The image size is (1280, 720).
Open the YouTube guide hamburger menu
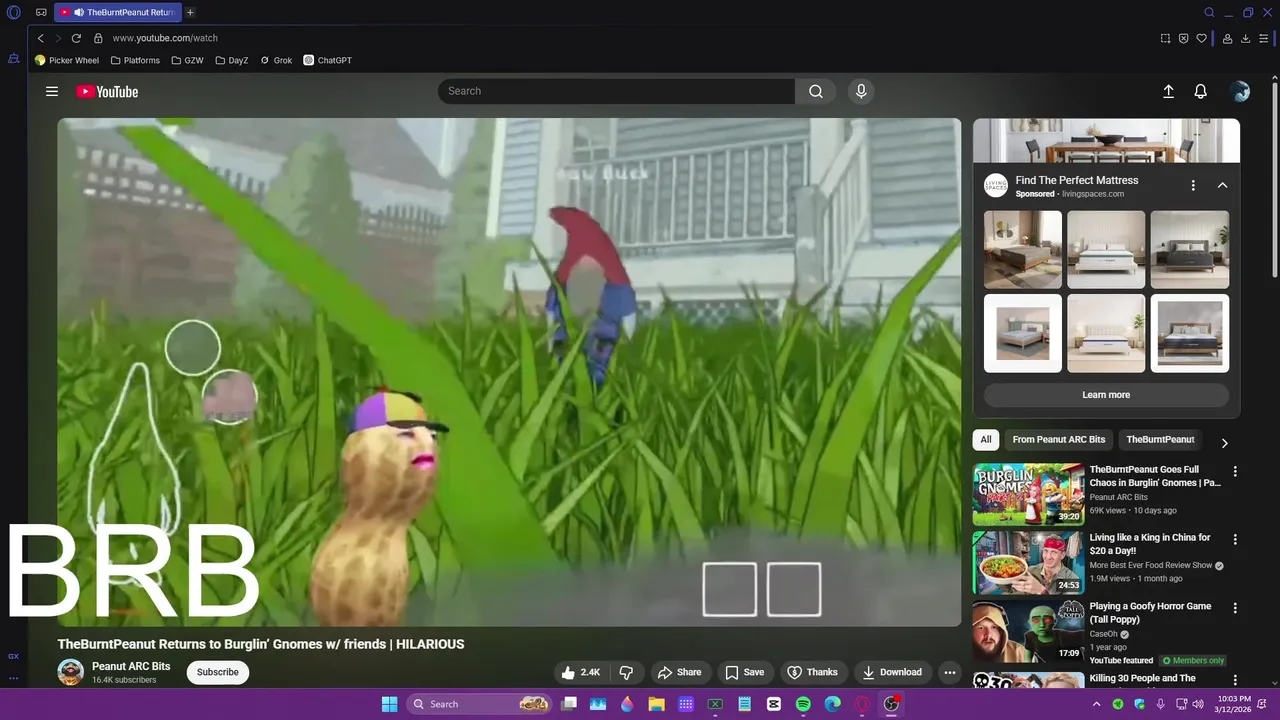click(52, 91)
